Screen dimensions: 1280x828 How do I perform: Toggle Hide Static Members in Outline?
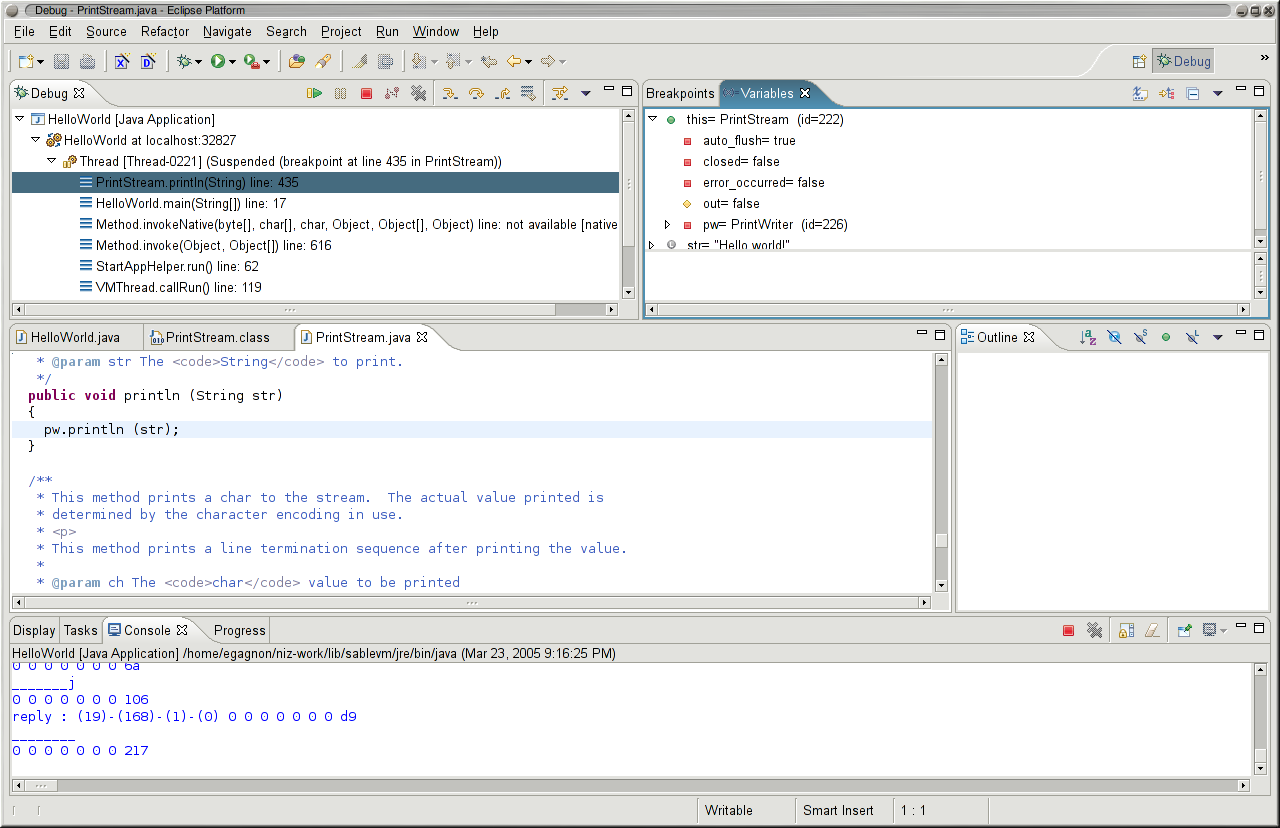pos(1140,337)
